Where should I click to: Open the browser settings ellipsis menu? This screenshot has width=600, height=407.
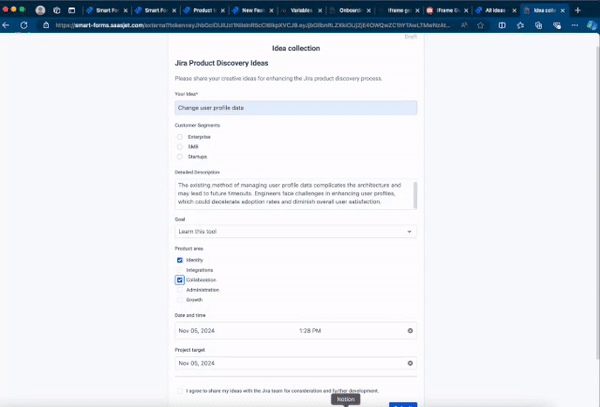(575, 25)
